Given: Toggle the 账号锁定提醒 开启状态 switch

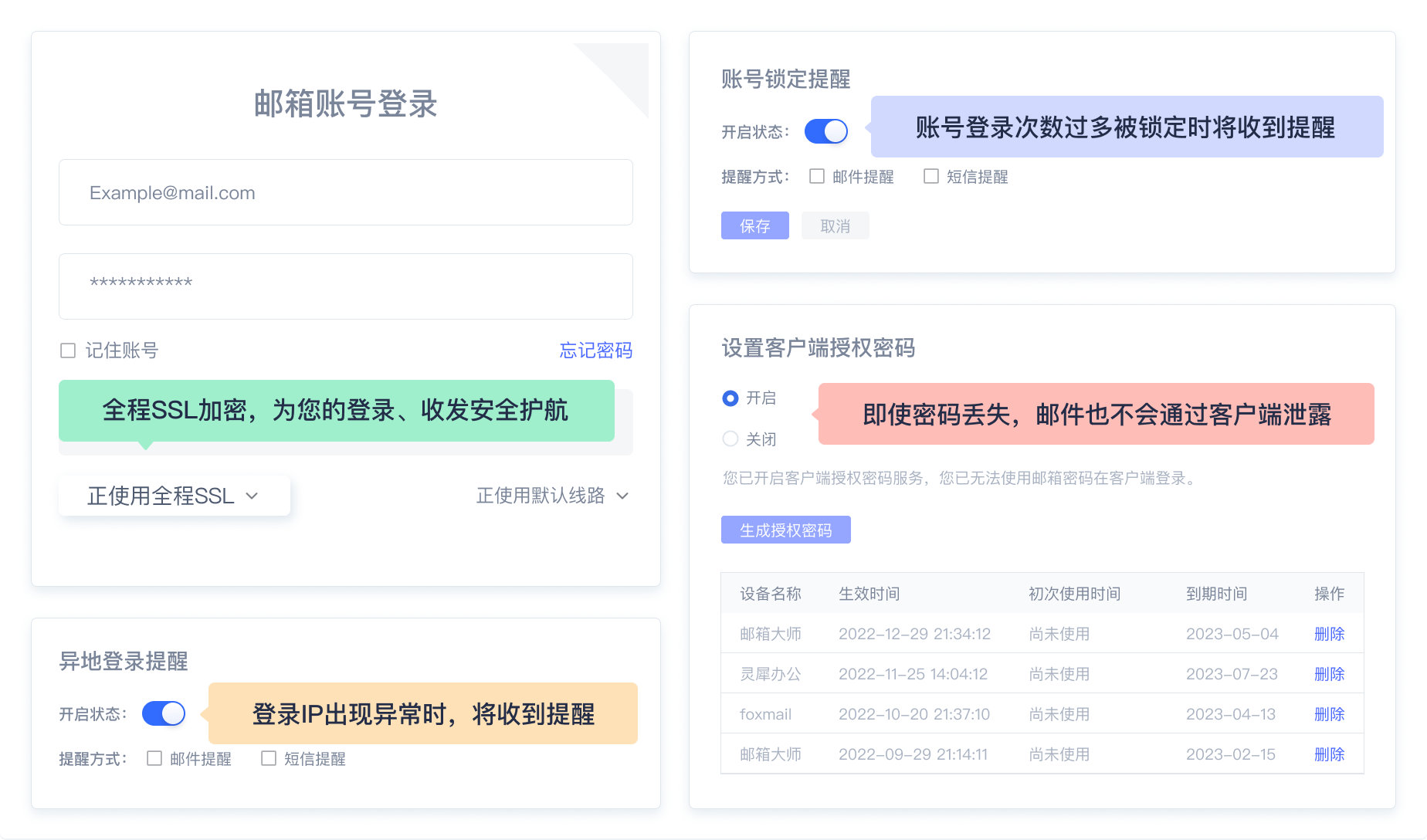Looking at the screenshot, I should (825, 132).
